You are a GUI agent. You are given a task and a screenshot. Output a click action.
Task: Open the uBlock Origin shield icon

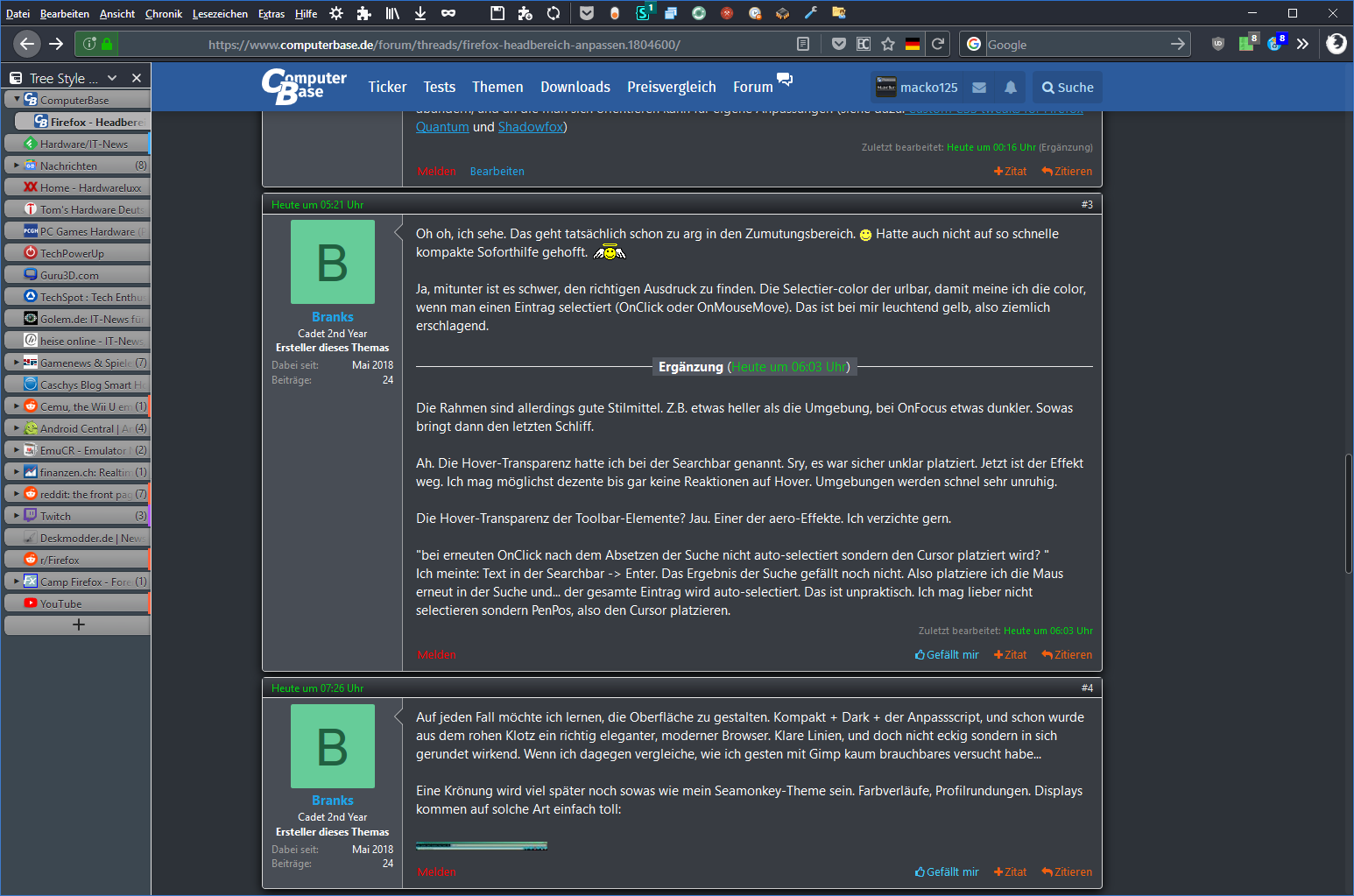[x=1218, y=44]
